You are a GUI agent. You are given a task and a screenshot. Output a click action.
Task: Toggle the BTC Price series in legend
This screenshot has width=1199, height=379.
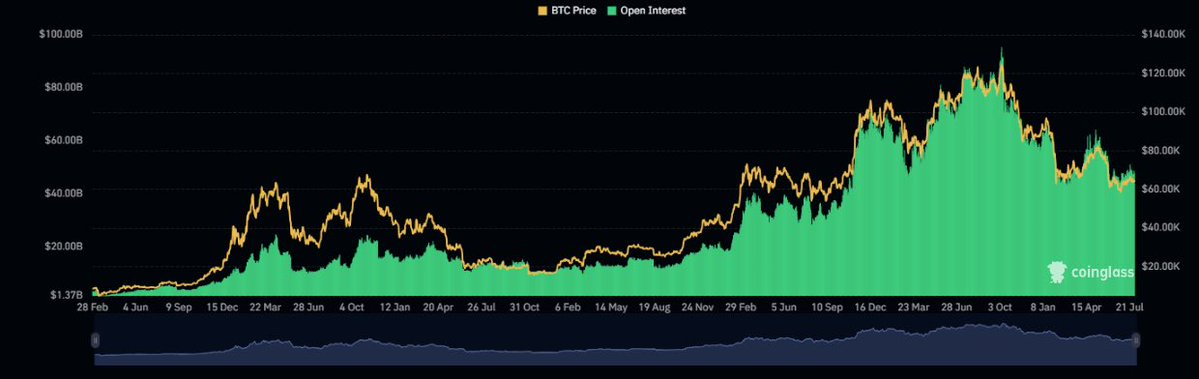[567, 11]
